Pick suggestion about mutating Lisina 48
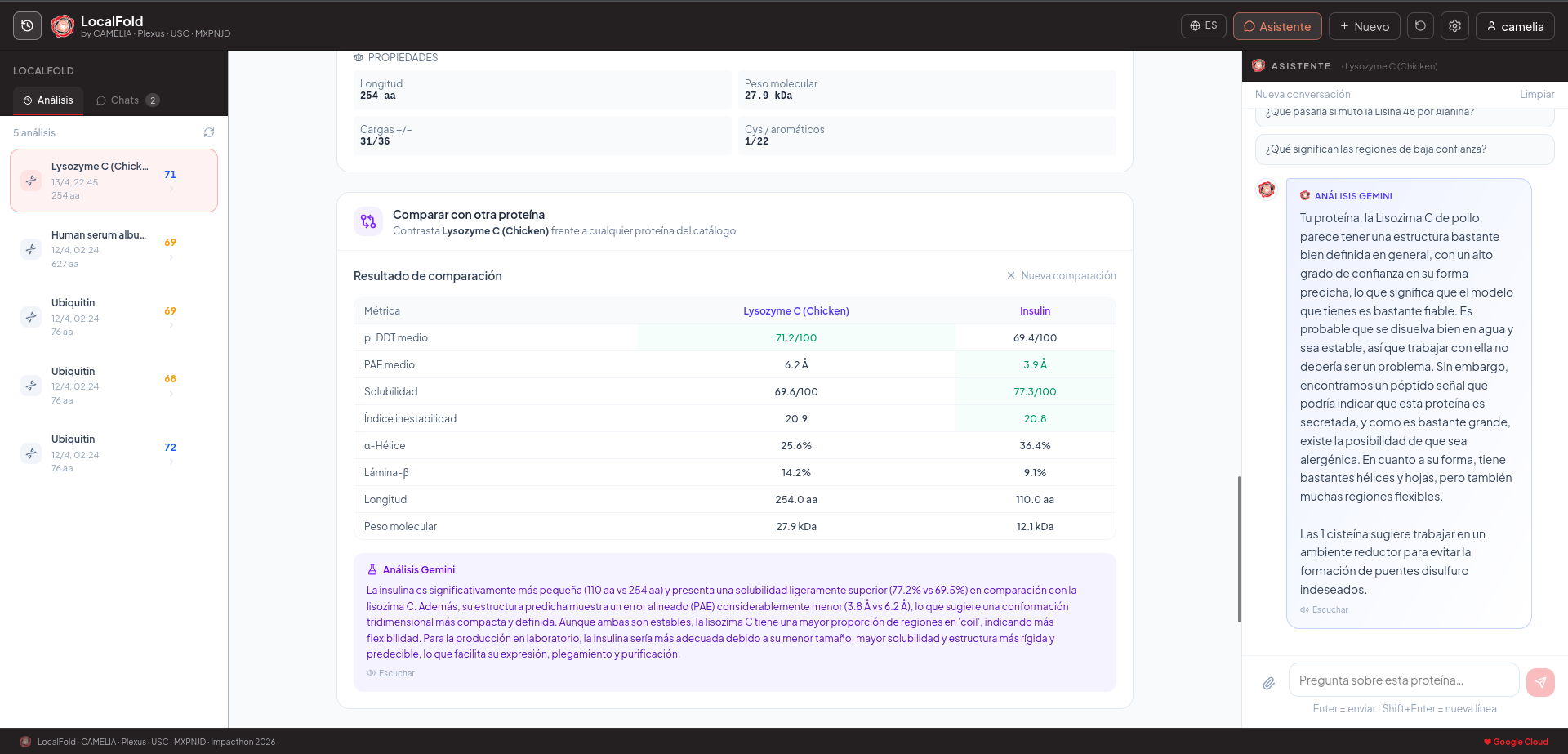Image resolution: width=1568 pixels, height=754 pixels. pyautogui.click(x=1405, y=114)
